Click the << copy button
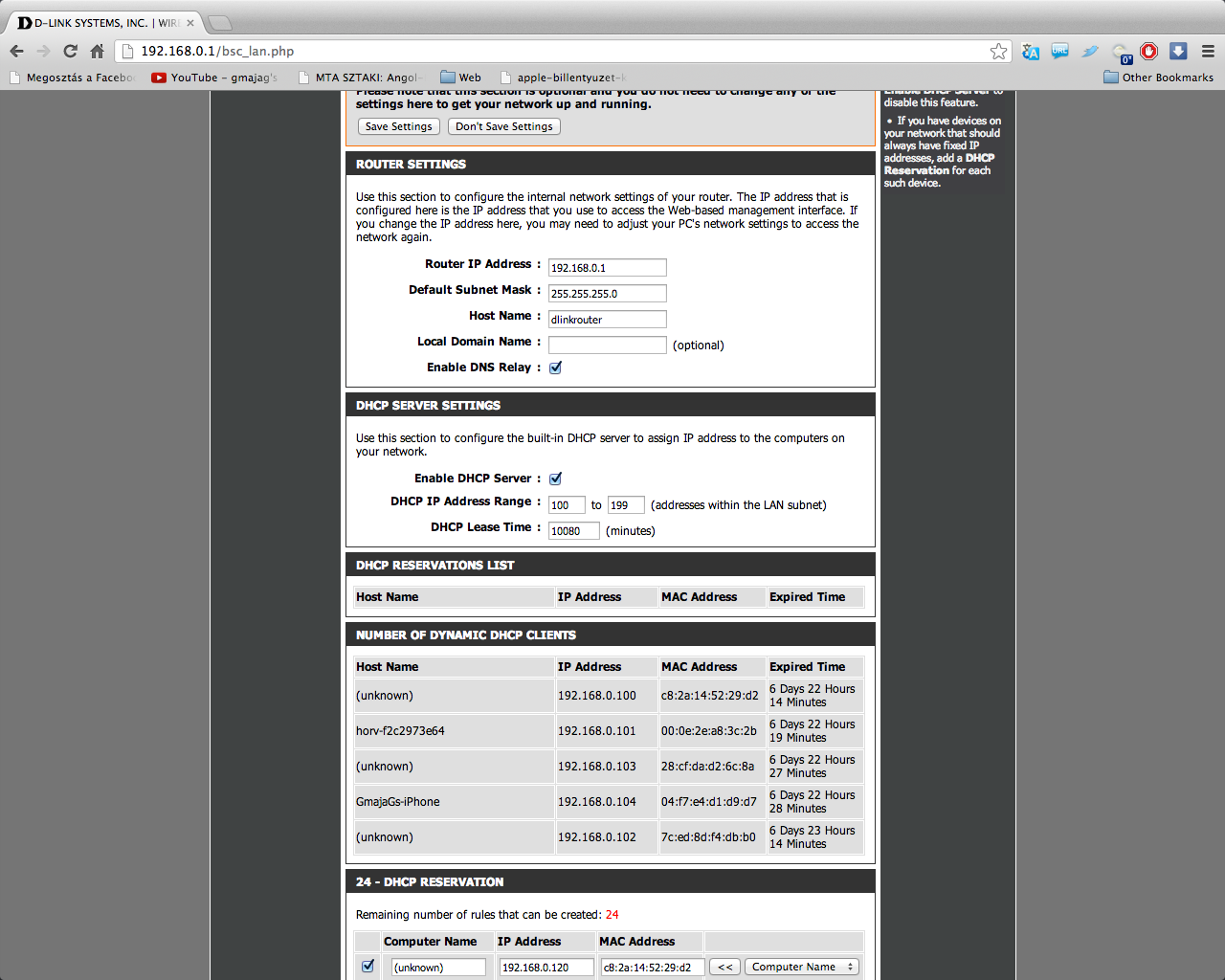 724,968
